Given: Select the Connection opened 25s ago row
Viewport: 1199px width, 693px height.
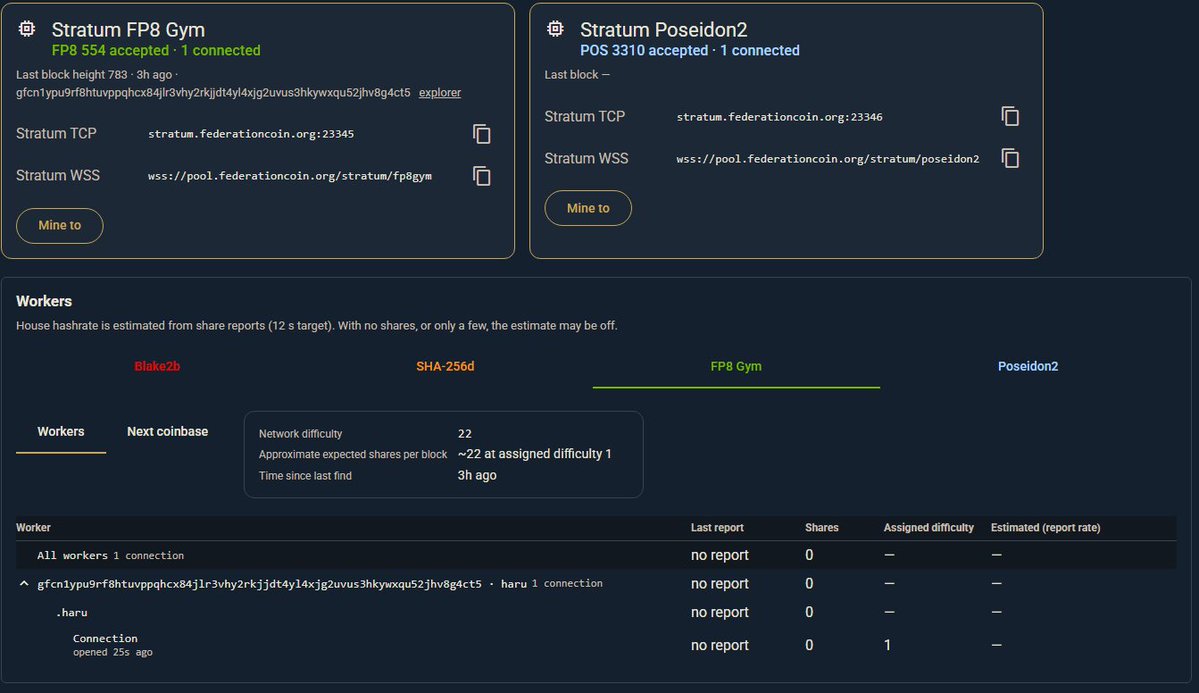Looking at the screenshot, I should click(x=596, y=645).
